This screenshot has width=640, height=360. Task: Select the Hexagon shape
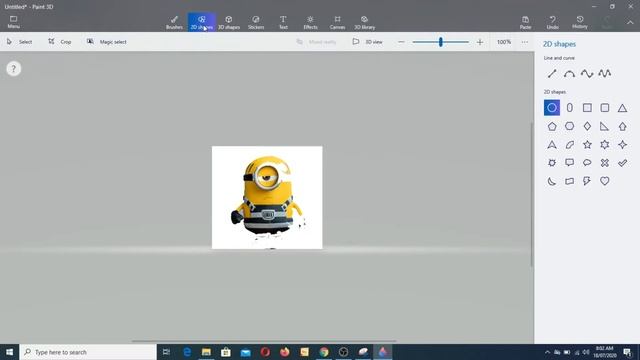pyautogui.click(x=569, y=126)
